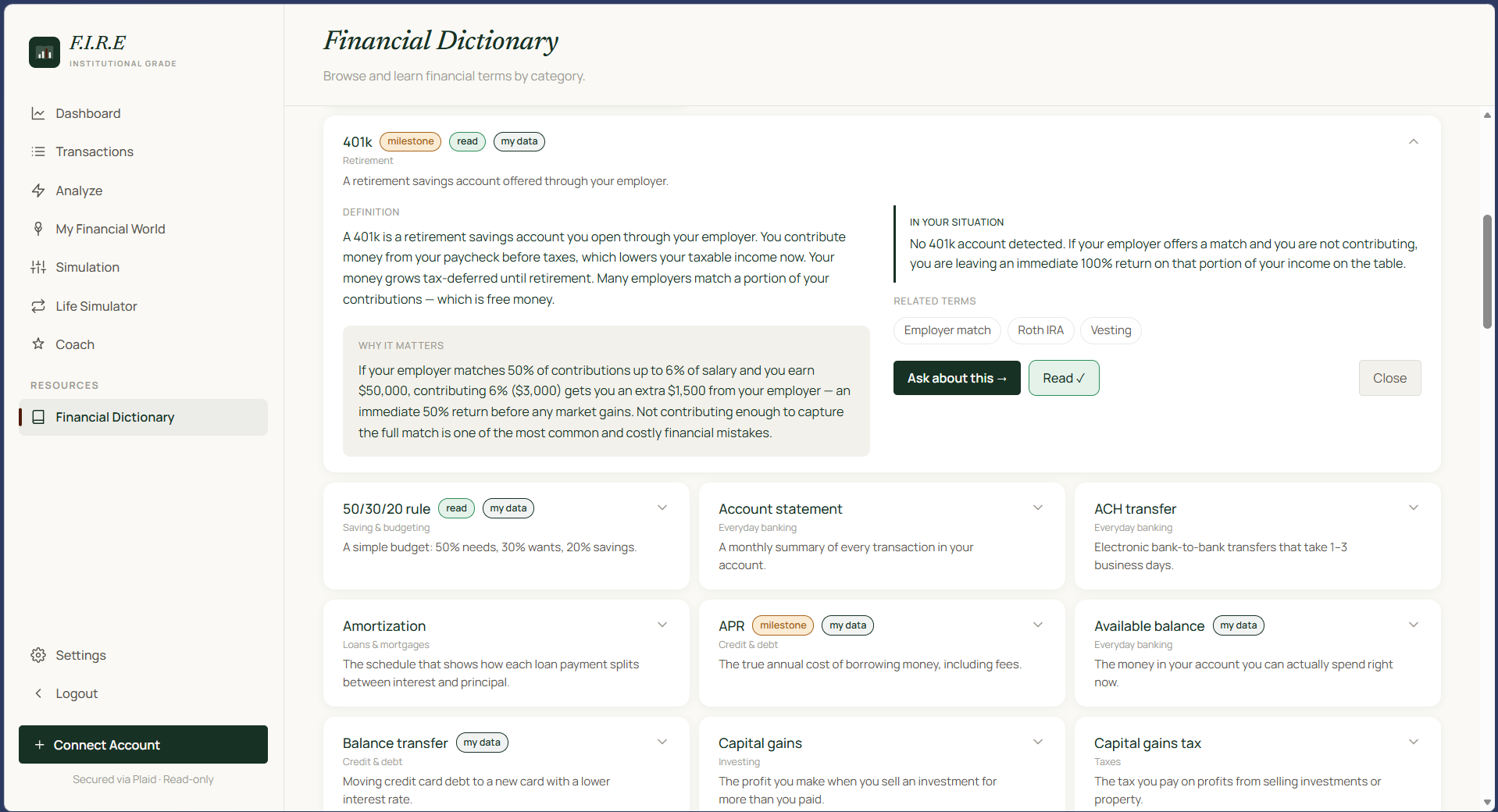Click the Life Simulator loop icon
The height and width of the screenshot is (812, 1498).
38,306
